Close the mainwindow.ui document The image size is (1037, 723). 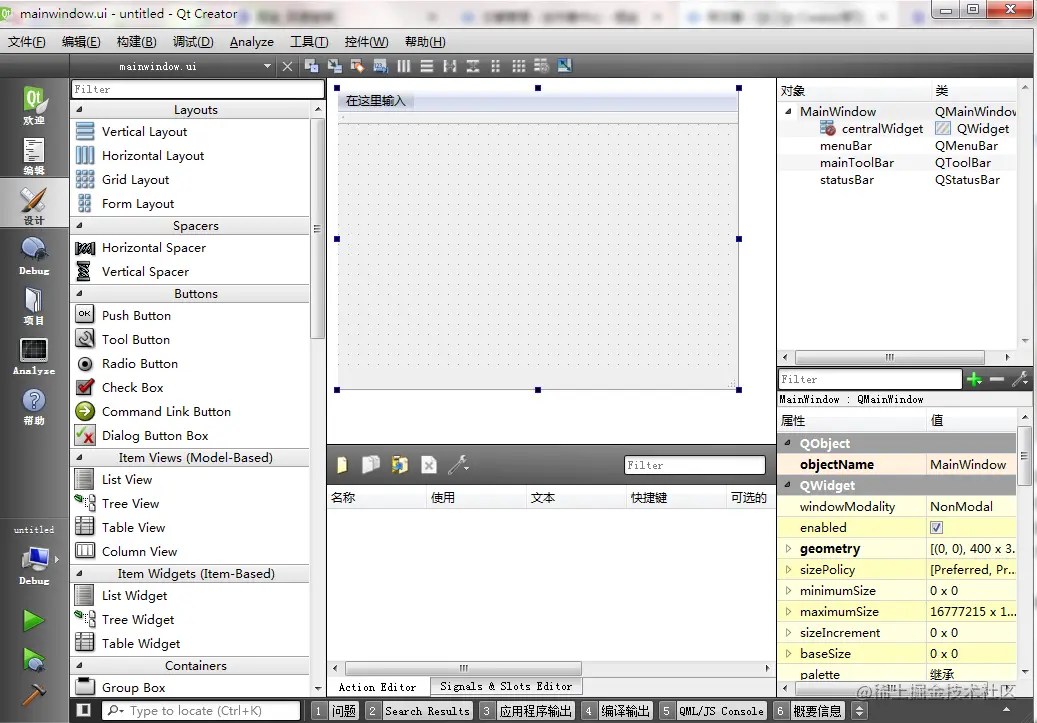287,66
